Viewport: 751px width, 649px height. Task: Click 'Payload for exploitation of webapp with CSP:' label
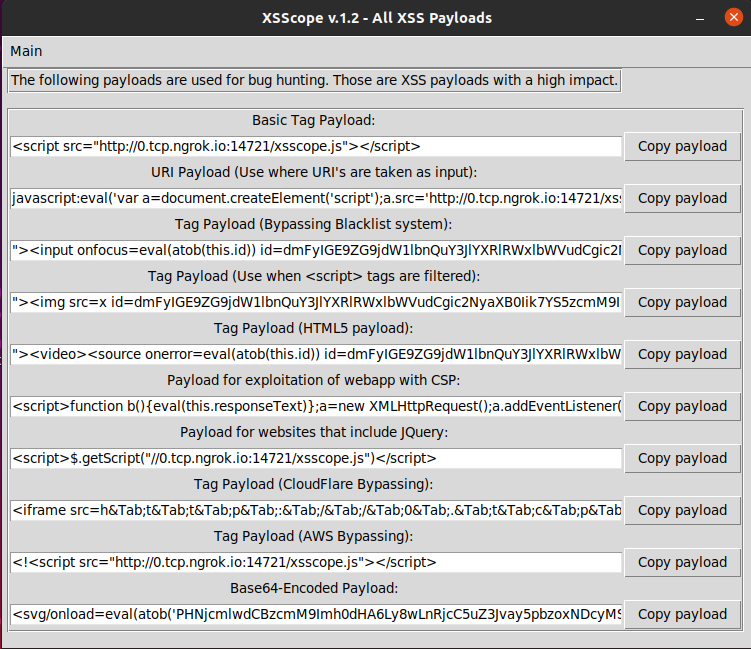[x=314, y=380]
